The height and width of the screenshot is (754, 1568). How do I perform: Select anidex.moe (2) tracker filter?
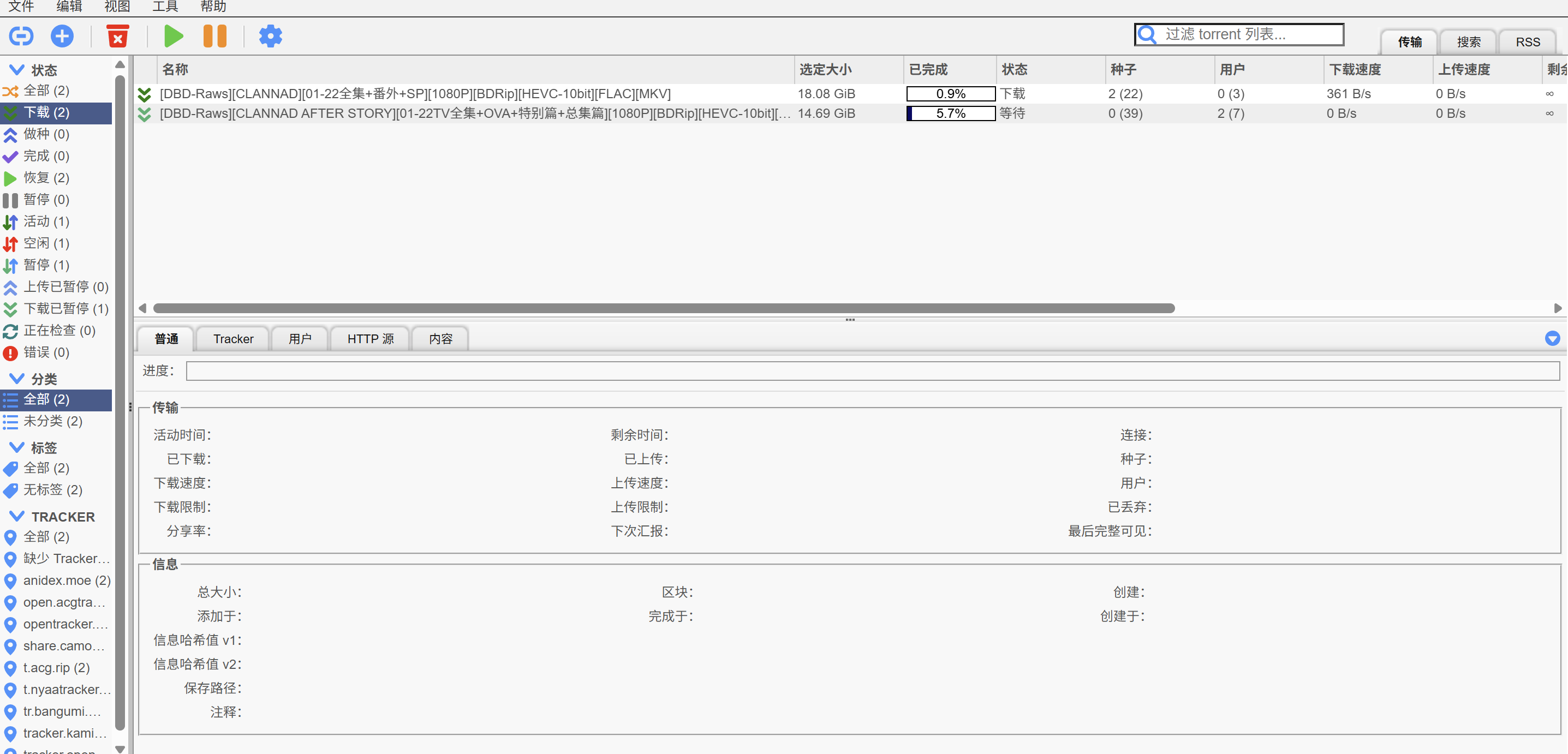56,581
